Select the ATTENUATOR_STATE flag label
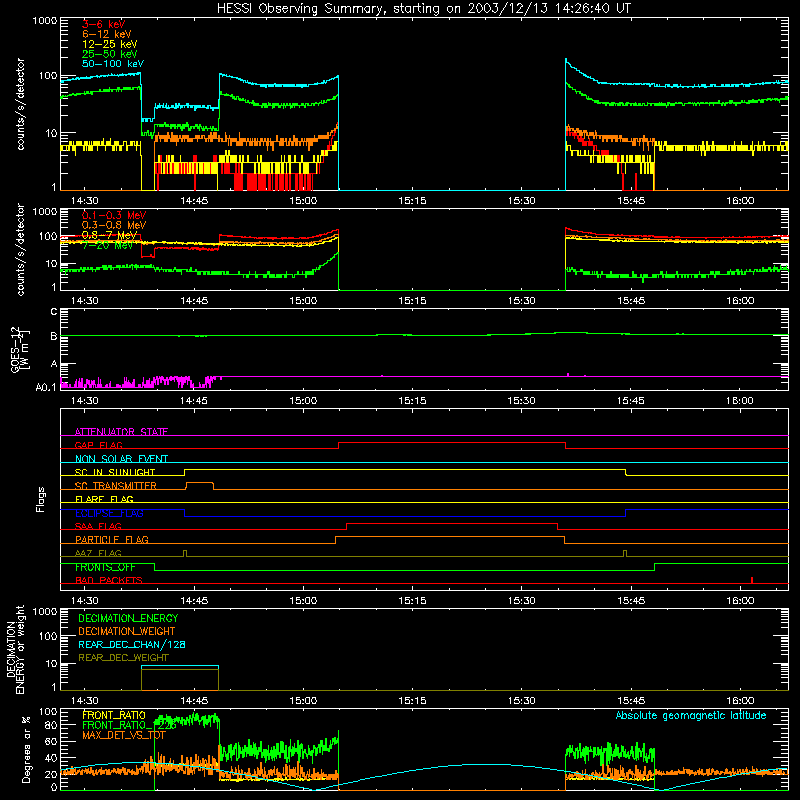Image resolution: width=800 pixels, height=800 pixels. 121,432
